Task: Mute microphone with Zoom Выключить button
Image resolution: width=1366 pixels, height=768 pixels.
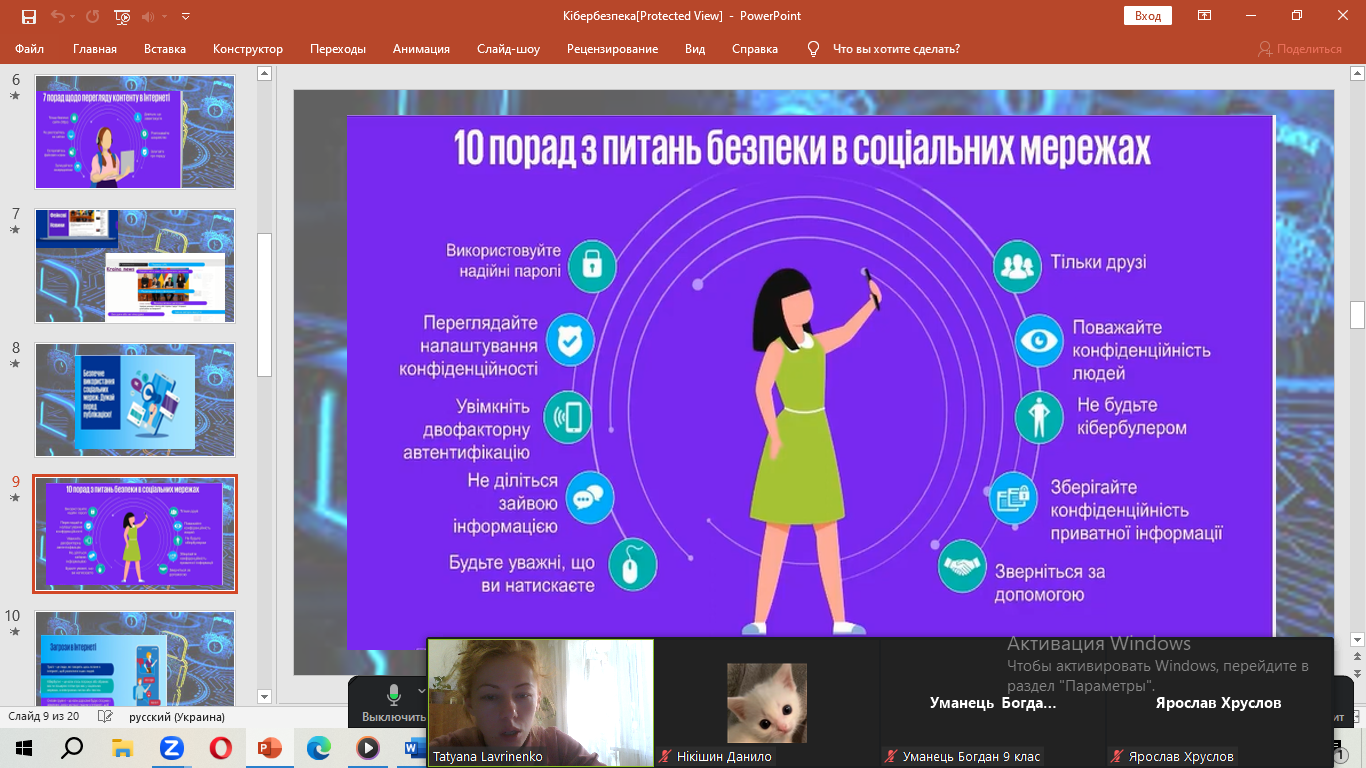Action: click(x=394, y=704)
